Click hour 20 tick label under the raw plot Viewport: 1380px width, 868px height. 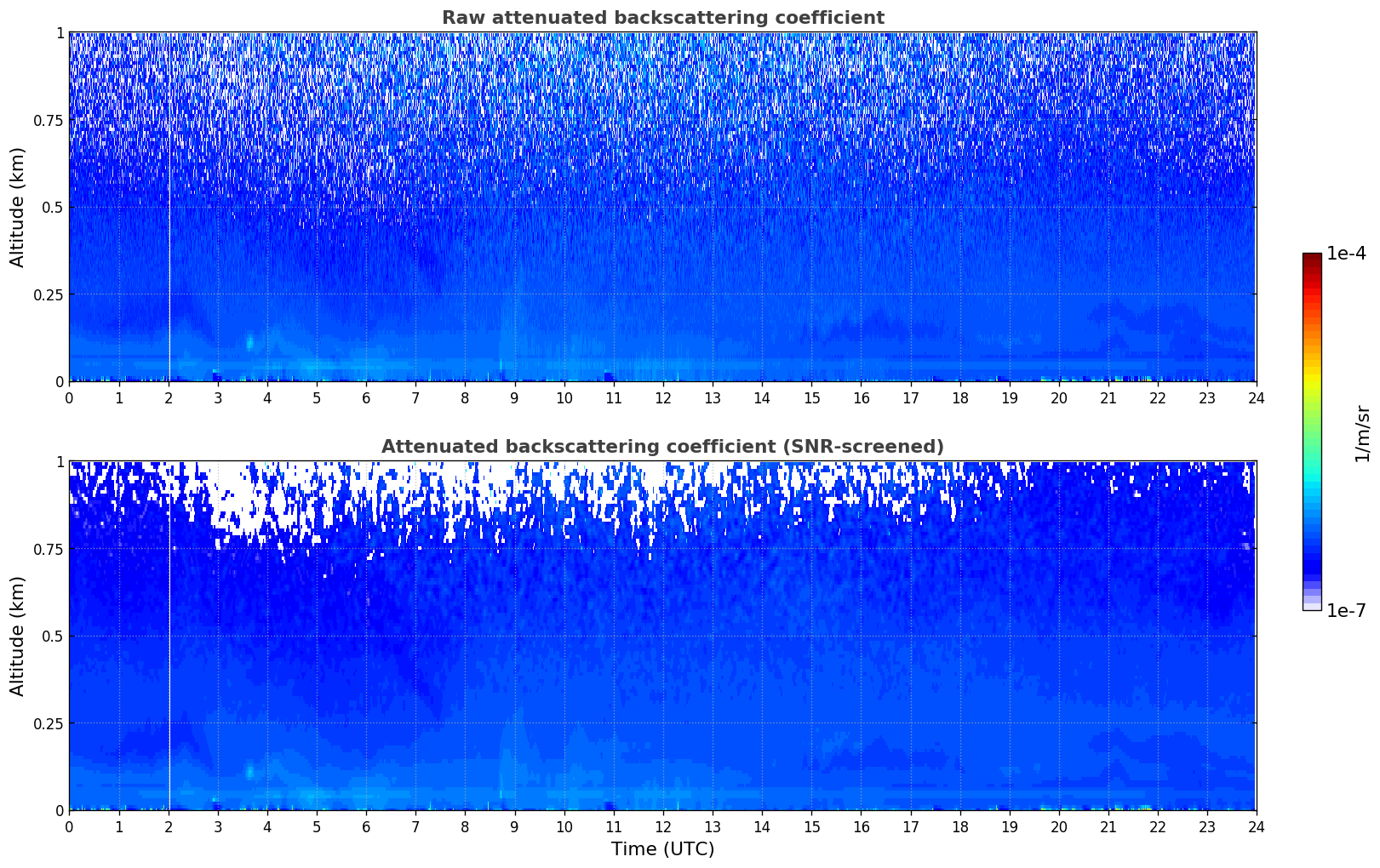[x=1058, y=397]
